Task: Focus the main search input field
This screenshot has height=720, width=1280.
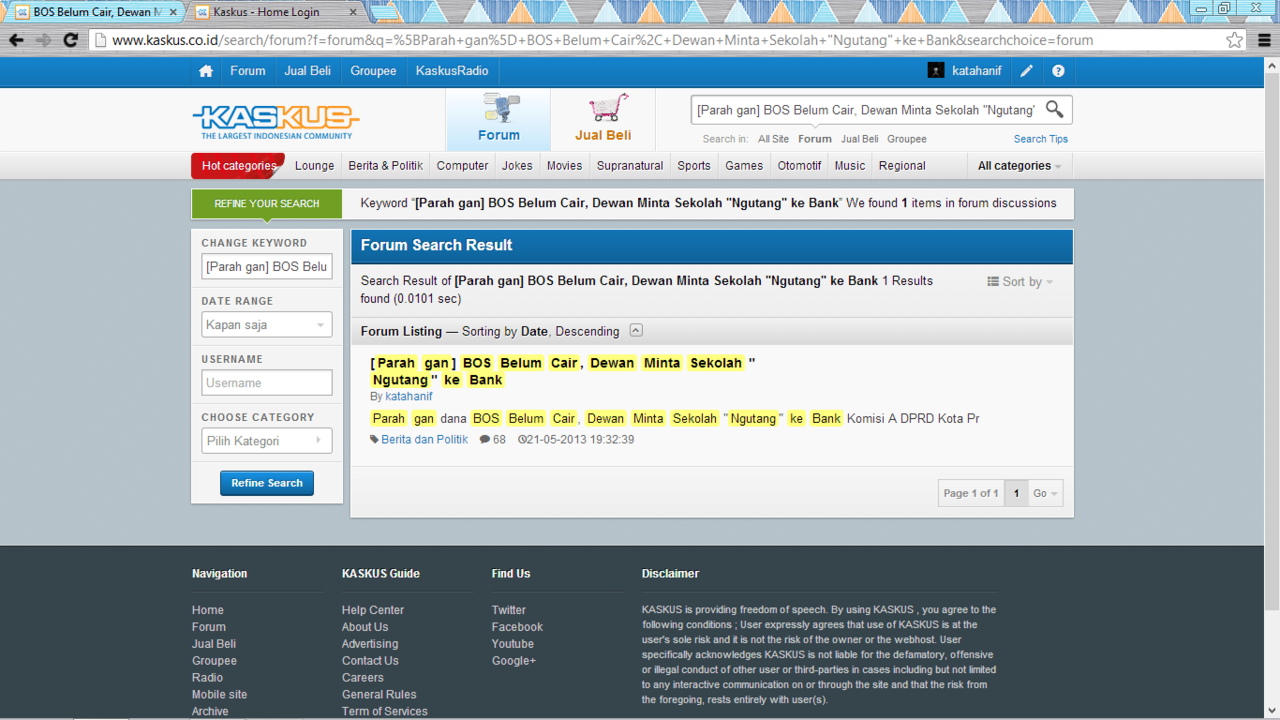Action: (866, 110)
